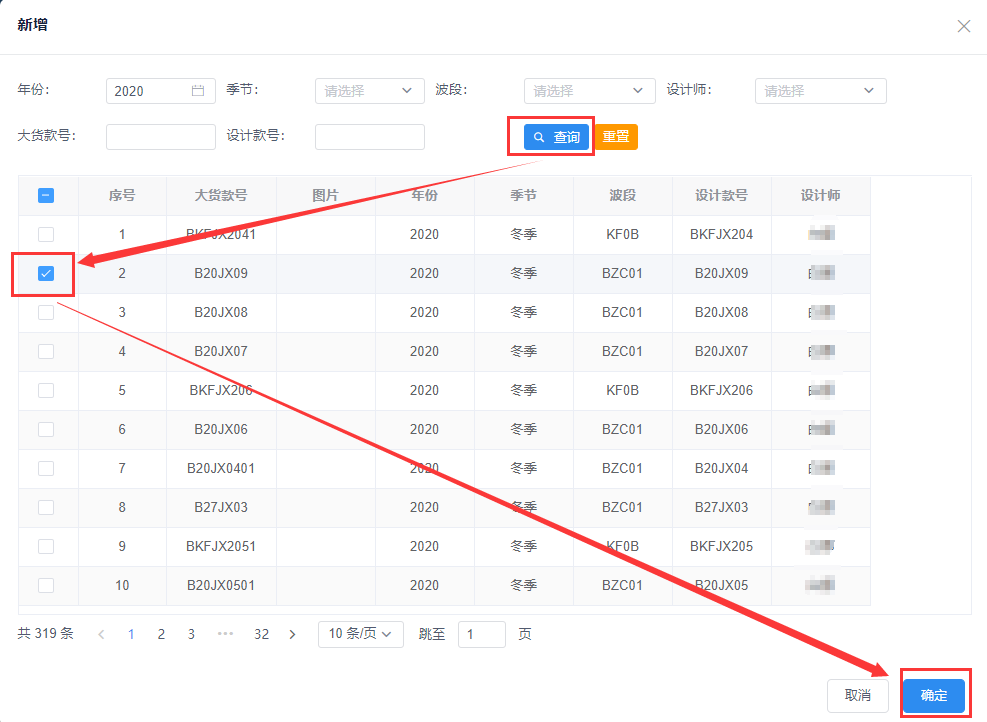The image size is (987, 722).
Task: Click the 查询 search button
Action: point(556,137)
